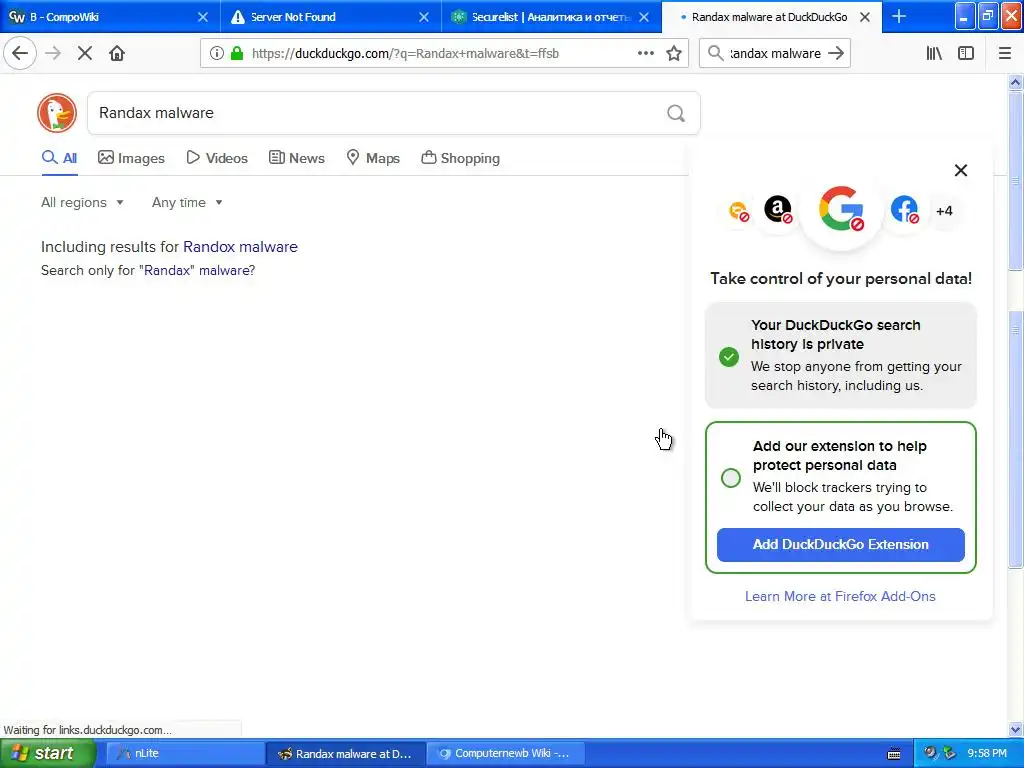Viewport: 1024px width, 768px height.
Task: Open page actions three-dot menu
Action: pos(645,54)
